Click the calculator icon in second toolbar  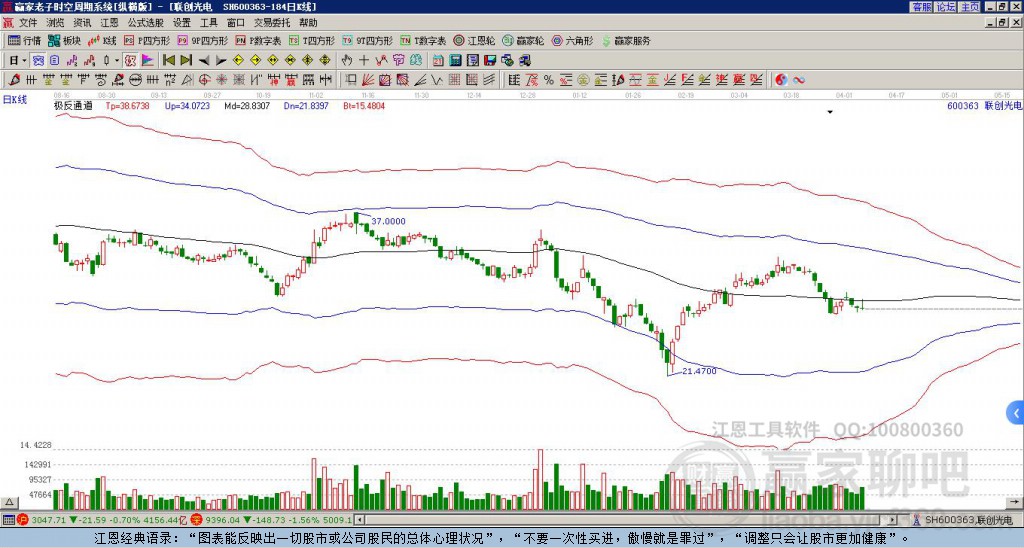click(x=455, y=61)
